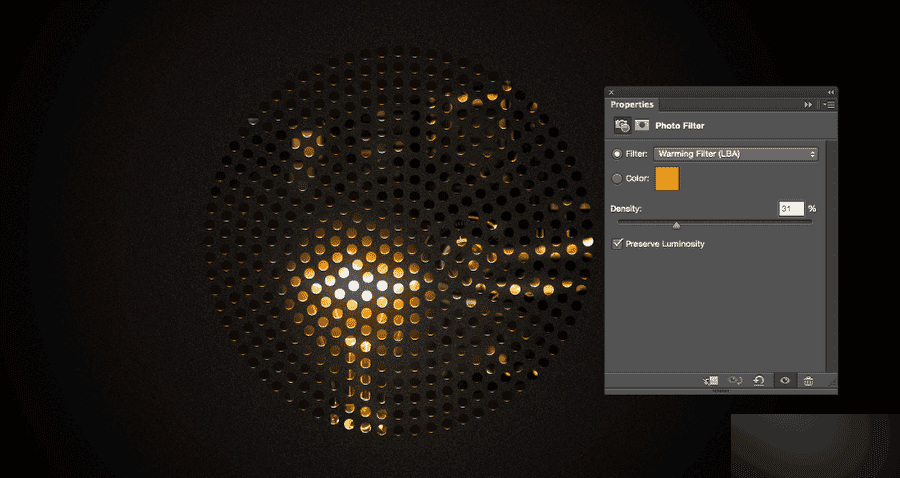Collapse Properties panel with double-arrow icon
The width and height of the screenshot is (900, 478).
(x=830, y=92)
